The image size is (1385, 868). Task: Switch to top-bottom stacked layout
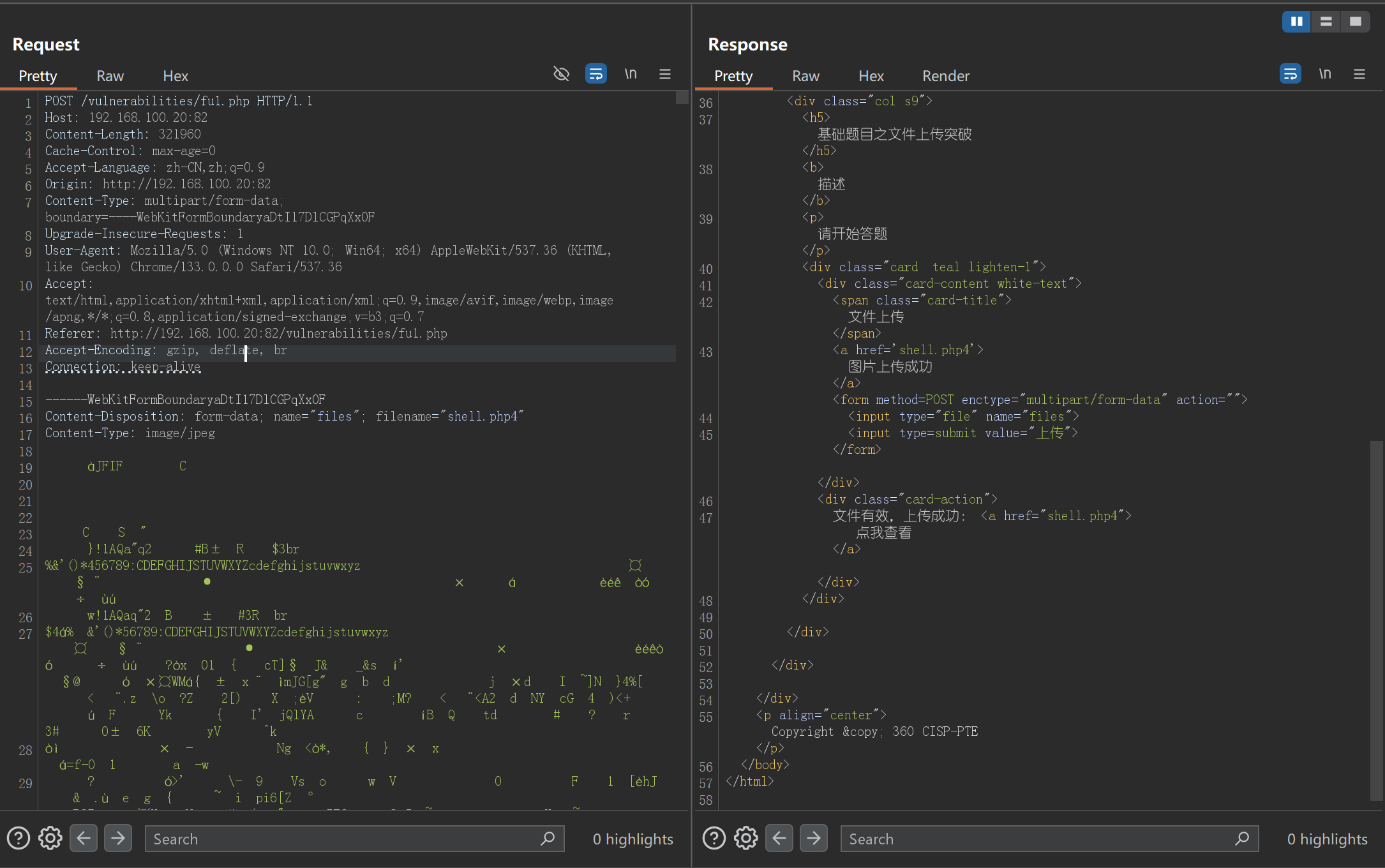[x=1326, y=22]
